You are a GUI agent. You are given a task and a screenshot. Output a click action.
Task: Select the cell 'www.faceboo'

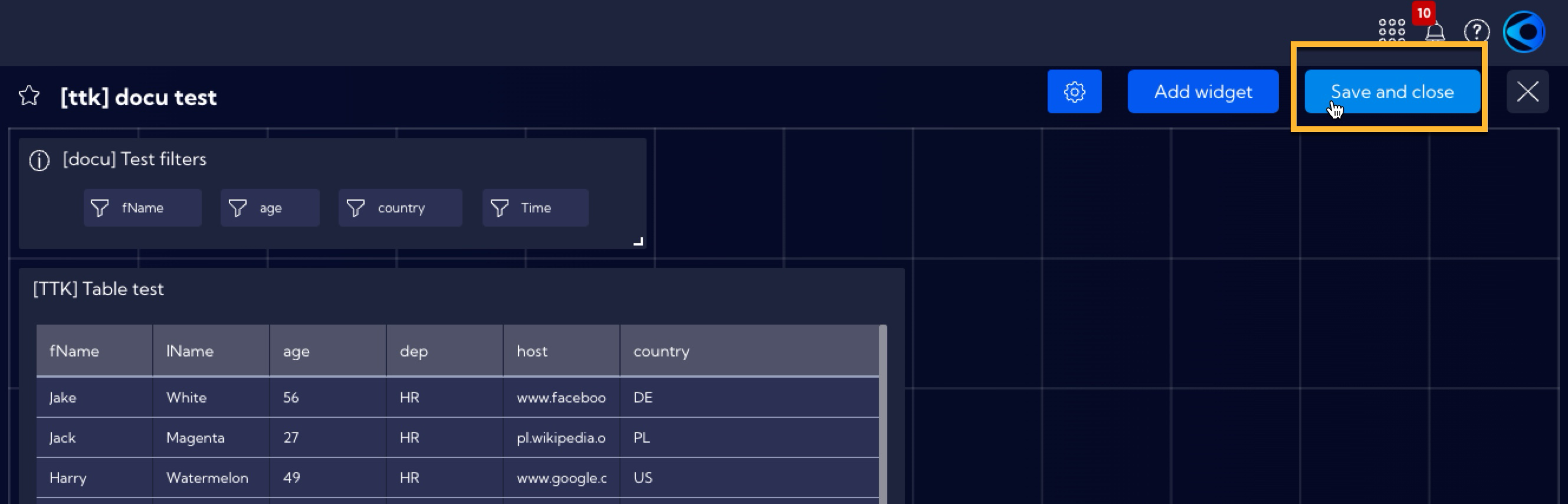[x=562, y=397]
